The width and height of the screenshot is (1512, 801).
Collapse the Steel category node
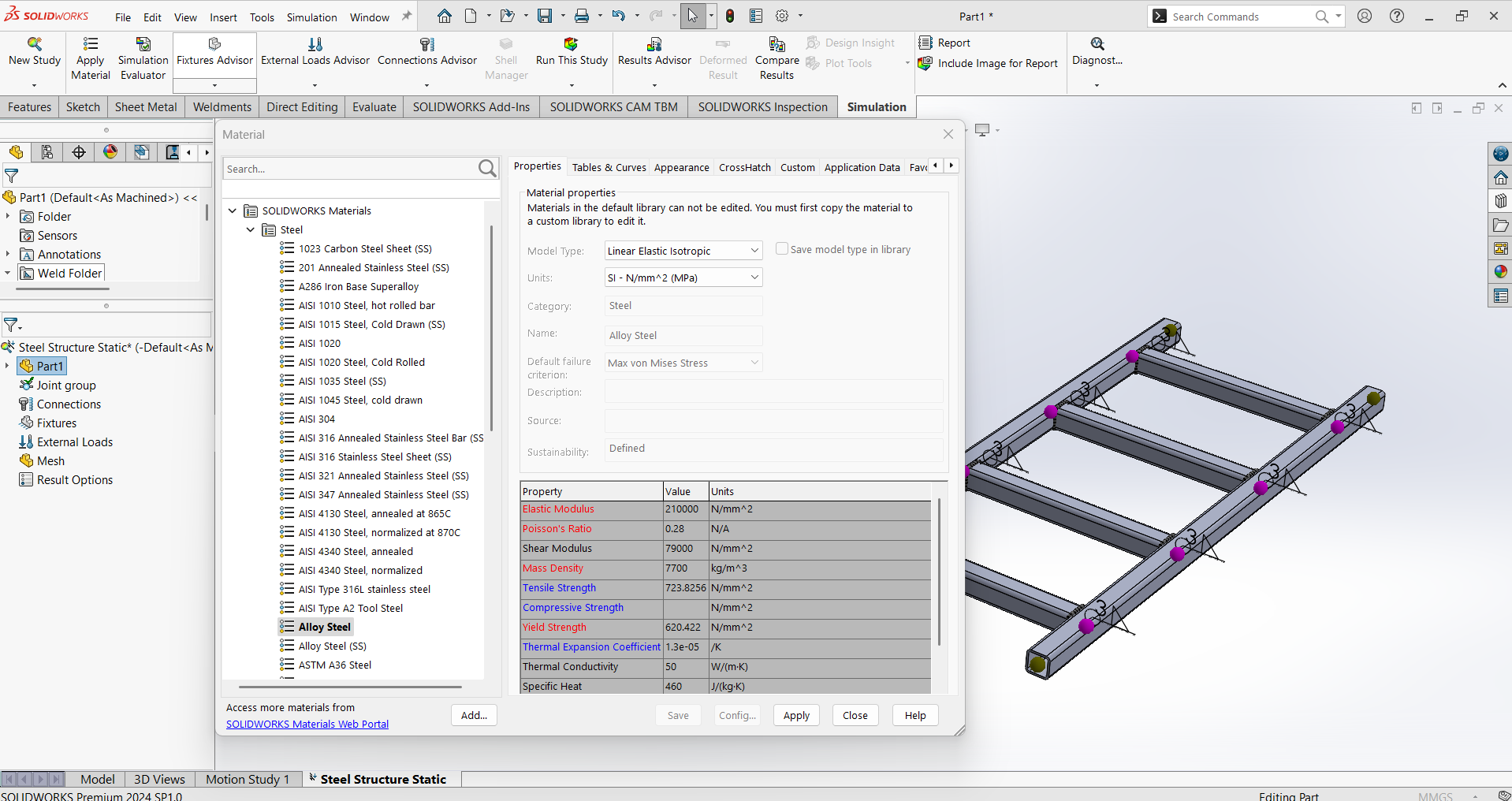click(x=251, y=229)
